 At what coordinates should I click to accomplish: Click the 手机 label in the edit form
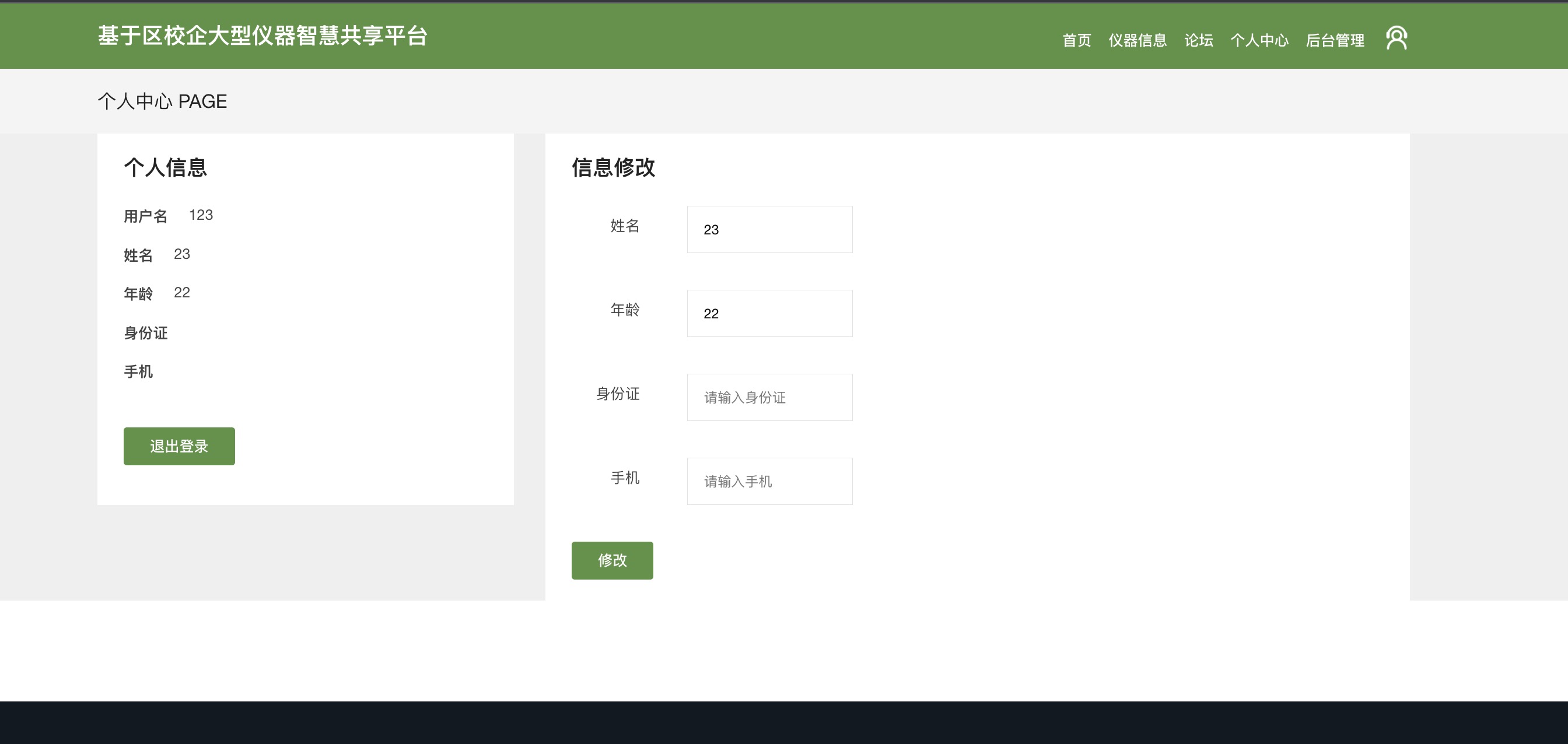(625, 478)
